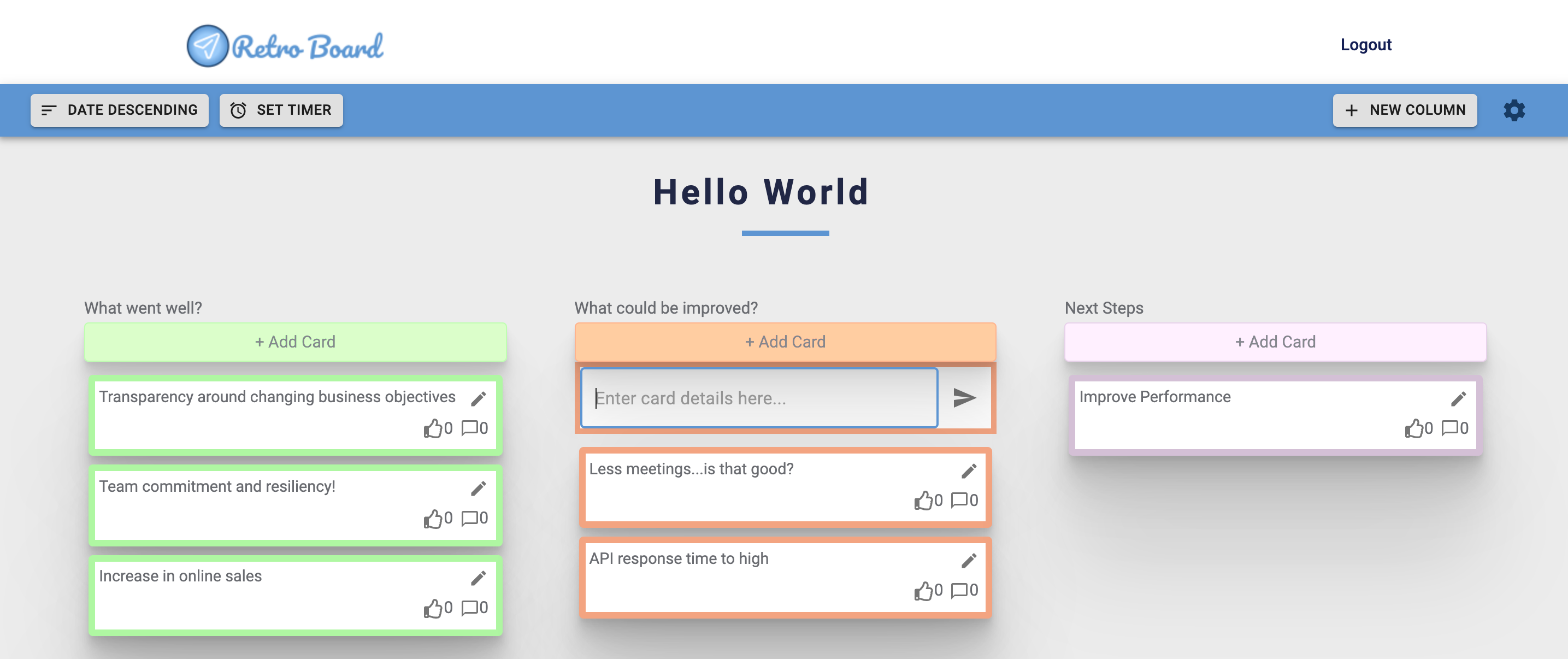
Task: Click pencil icon on 'Team commitment and resiliency!' card
Action: click(479, 489)
